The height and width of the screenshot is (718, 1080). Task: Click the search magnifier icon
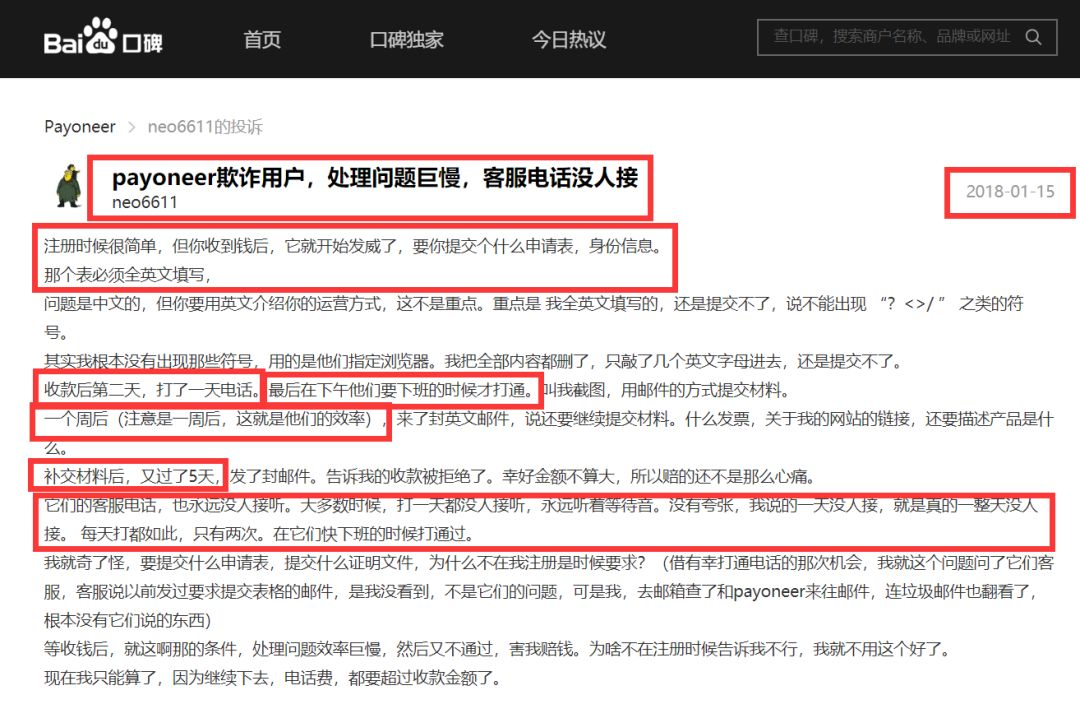point(1033,37)
